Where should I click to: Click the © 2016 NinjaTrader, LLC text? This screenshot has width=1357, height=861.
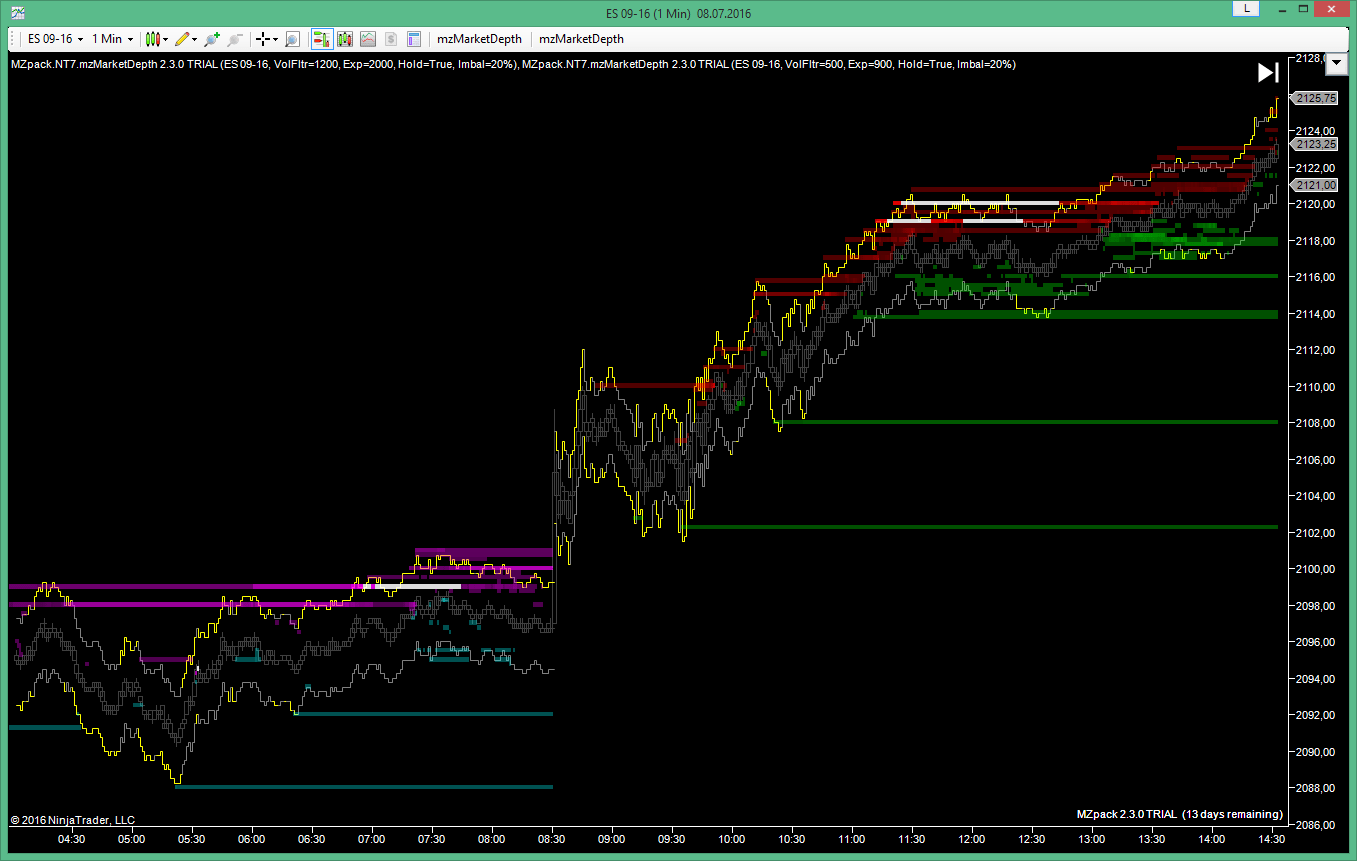point(72,820)
